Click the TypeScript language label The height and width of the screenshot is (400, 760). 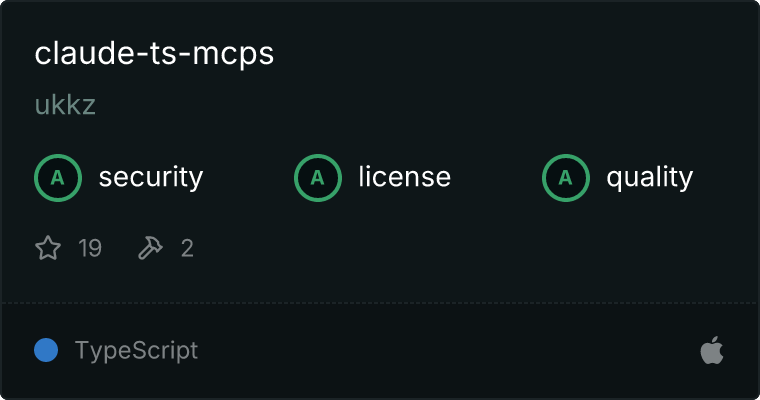(136, 351)
